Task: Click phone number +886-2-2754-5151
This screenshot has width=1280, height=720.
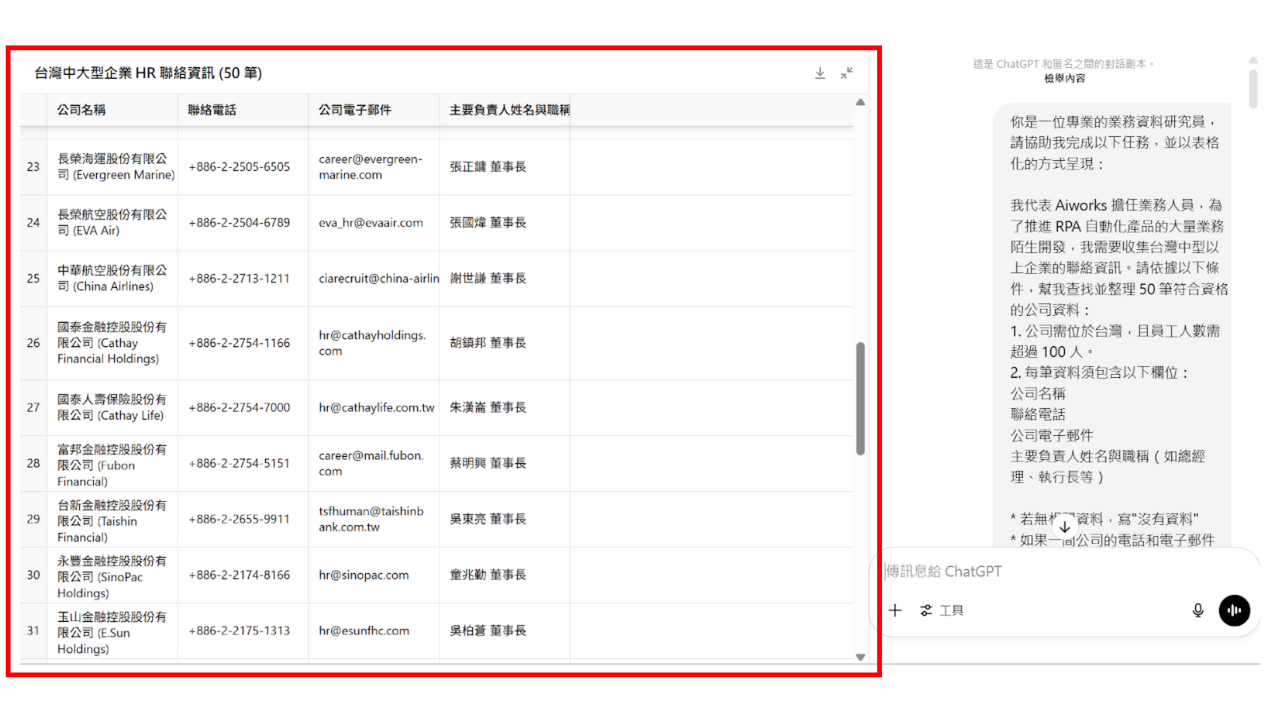Action: click(239, 463)
